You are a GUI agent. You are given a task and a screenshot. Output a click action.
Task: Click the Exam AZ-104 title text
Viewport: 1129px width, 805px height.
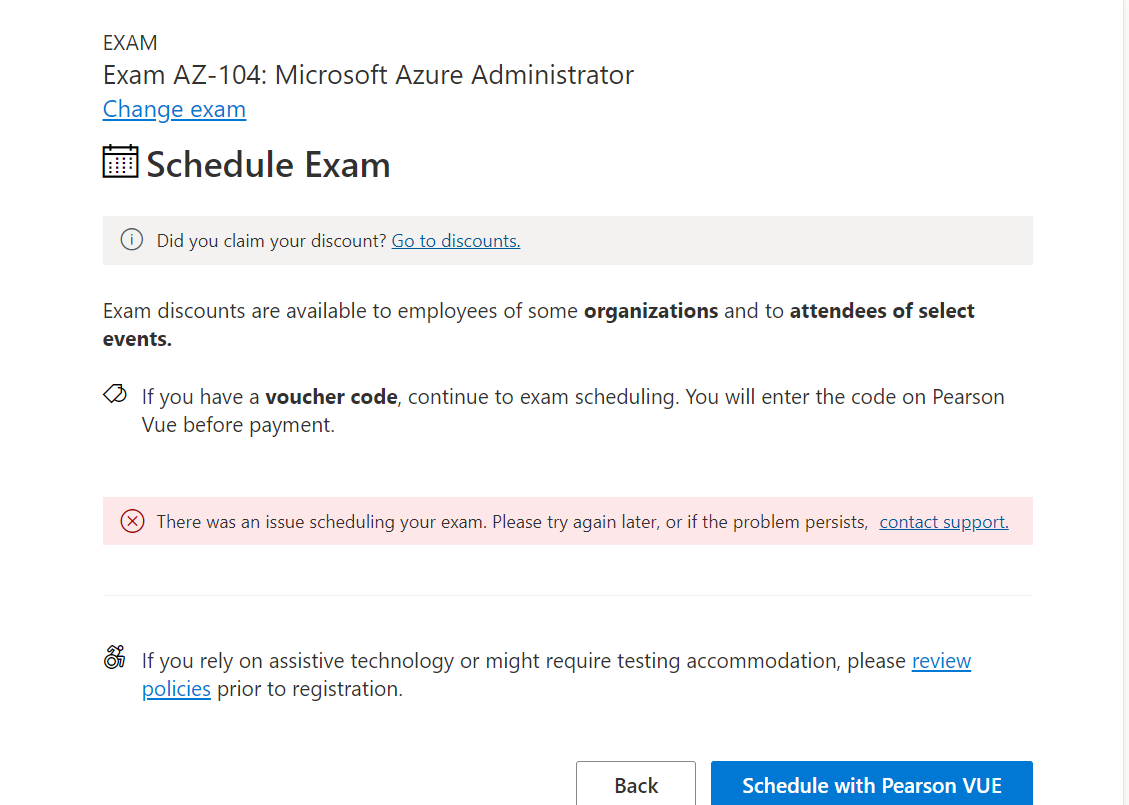pos(368,75)
